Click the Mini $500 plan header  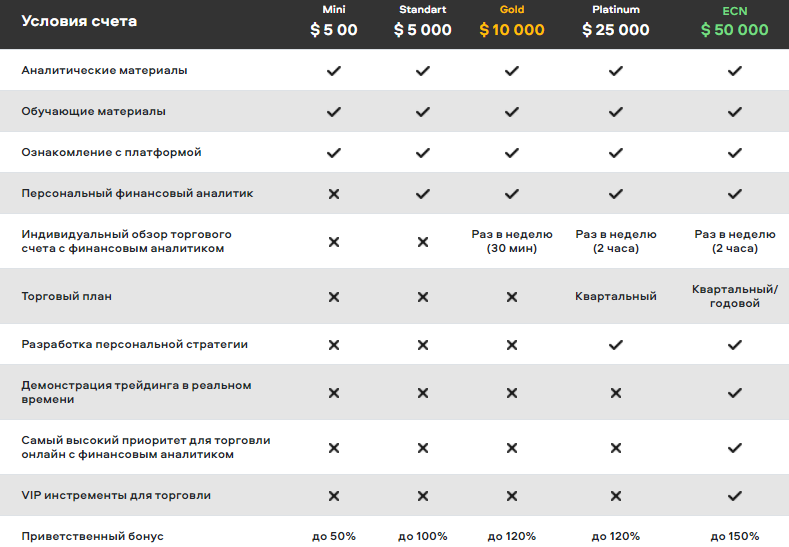point(334,21)
